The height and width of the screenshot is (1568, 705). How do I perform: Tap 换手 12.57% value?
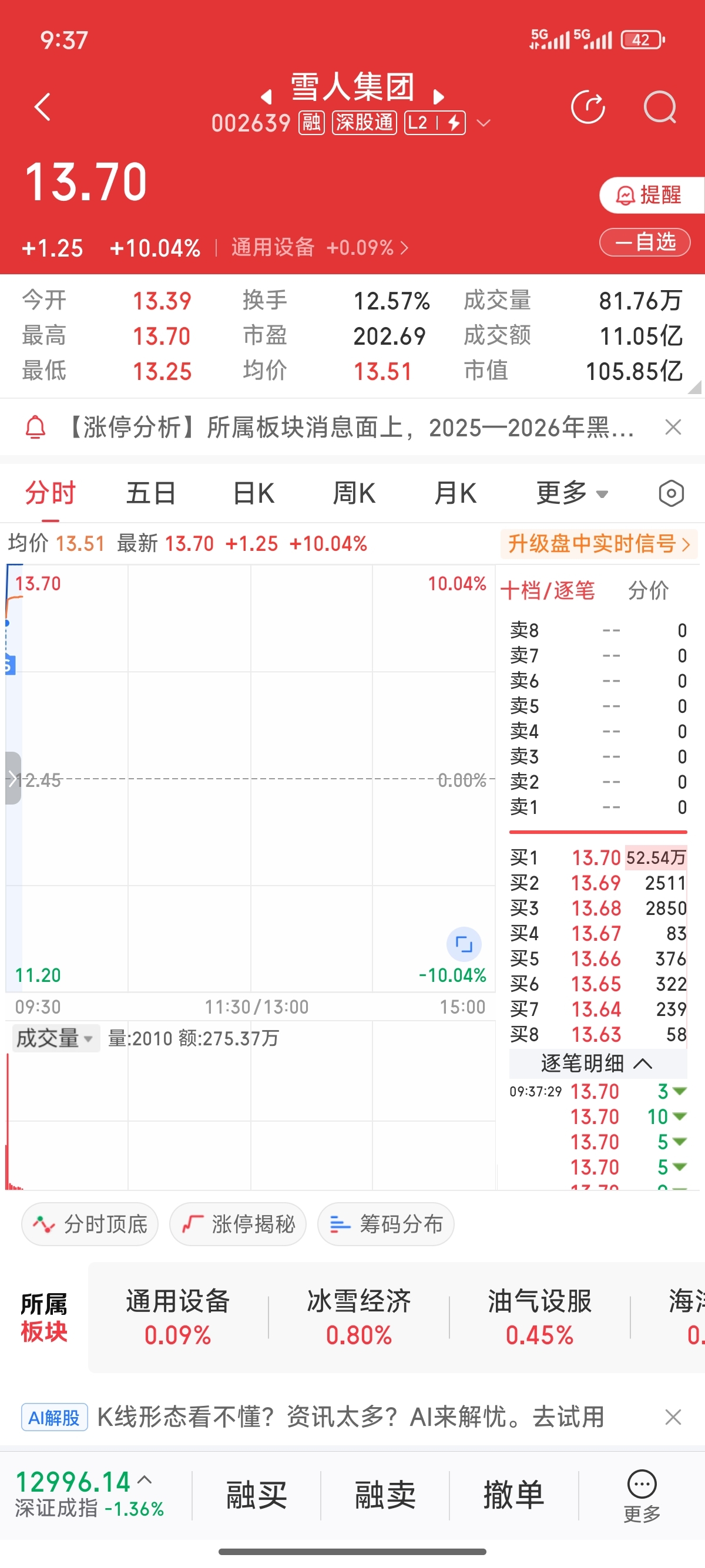point(392,301)
